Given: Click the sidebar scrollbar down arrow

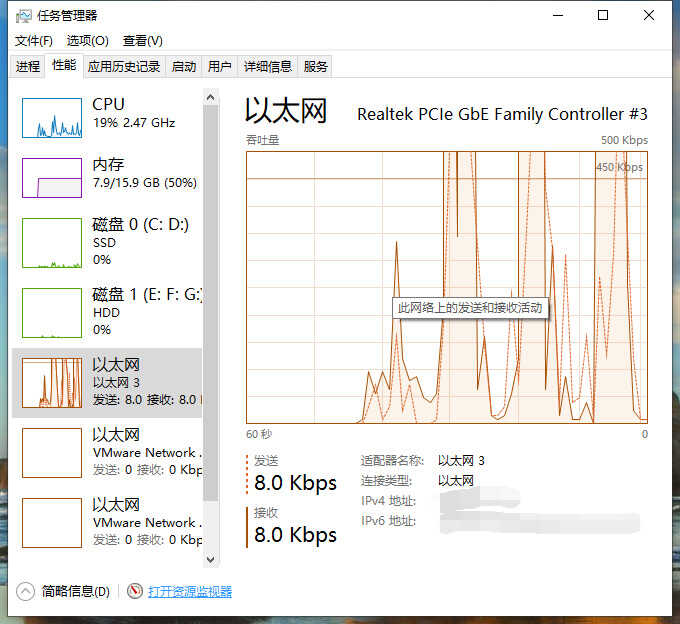Looking at the screenshot, I should [x=210, y=558].
